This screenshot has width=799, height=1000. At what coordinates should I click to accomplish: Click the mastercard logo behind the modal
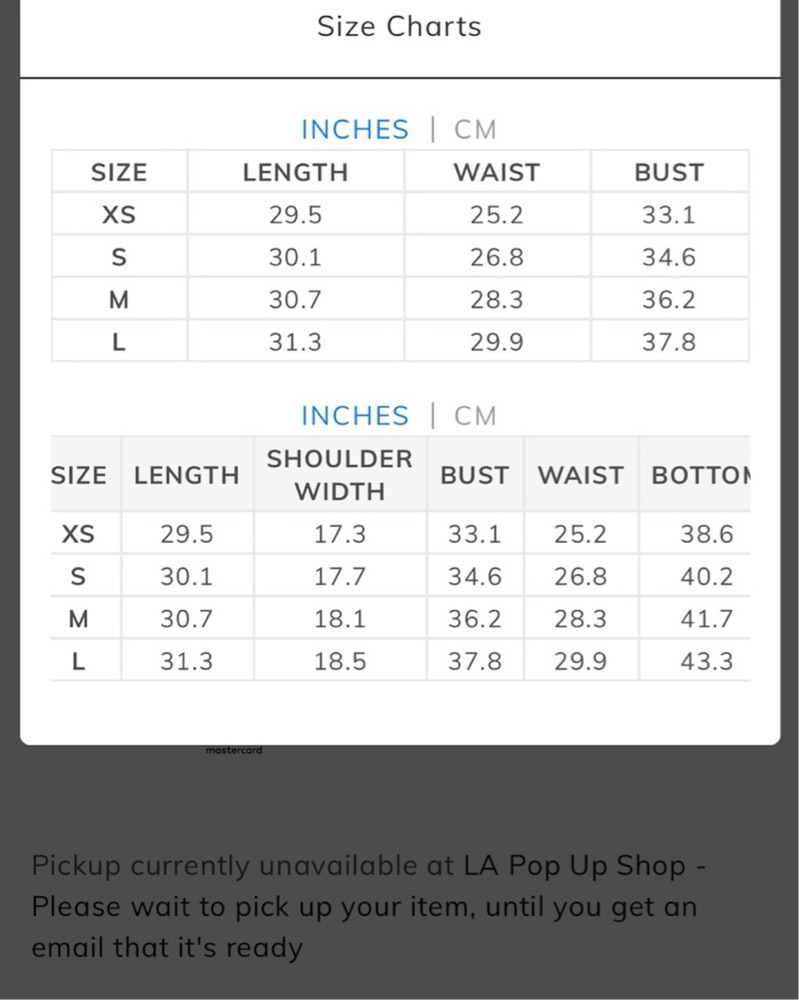(234, 751)
